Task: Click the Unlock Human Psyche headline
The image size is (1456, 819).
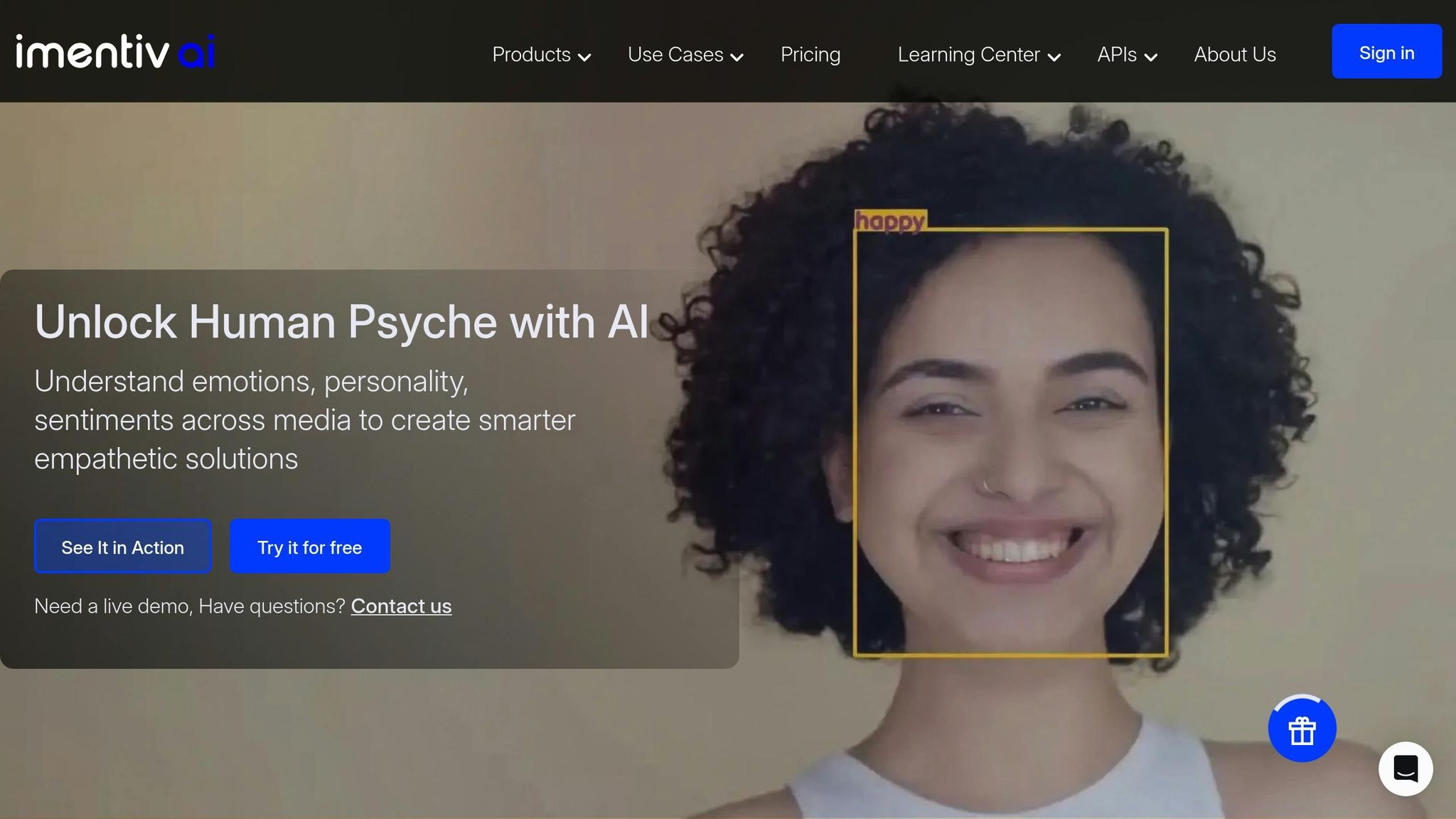Action: [341, 322]
